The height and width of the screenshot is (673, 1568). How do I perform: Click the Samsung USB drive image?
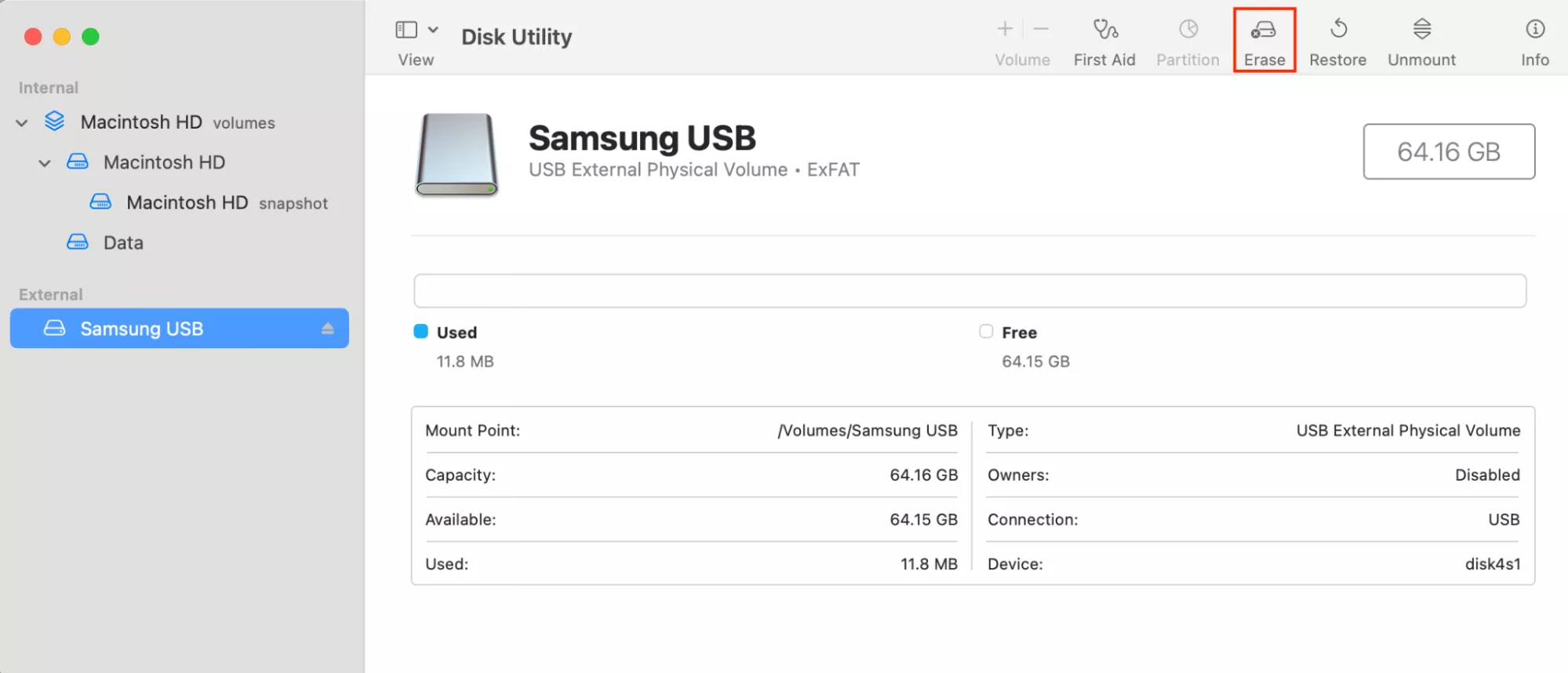457,155
